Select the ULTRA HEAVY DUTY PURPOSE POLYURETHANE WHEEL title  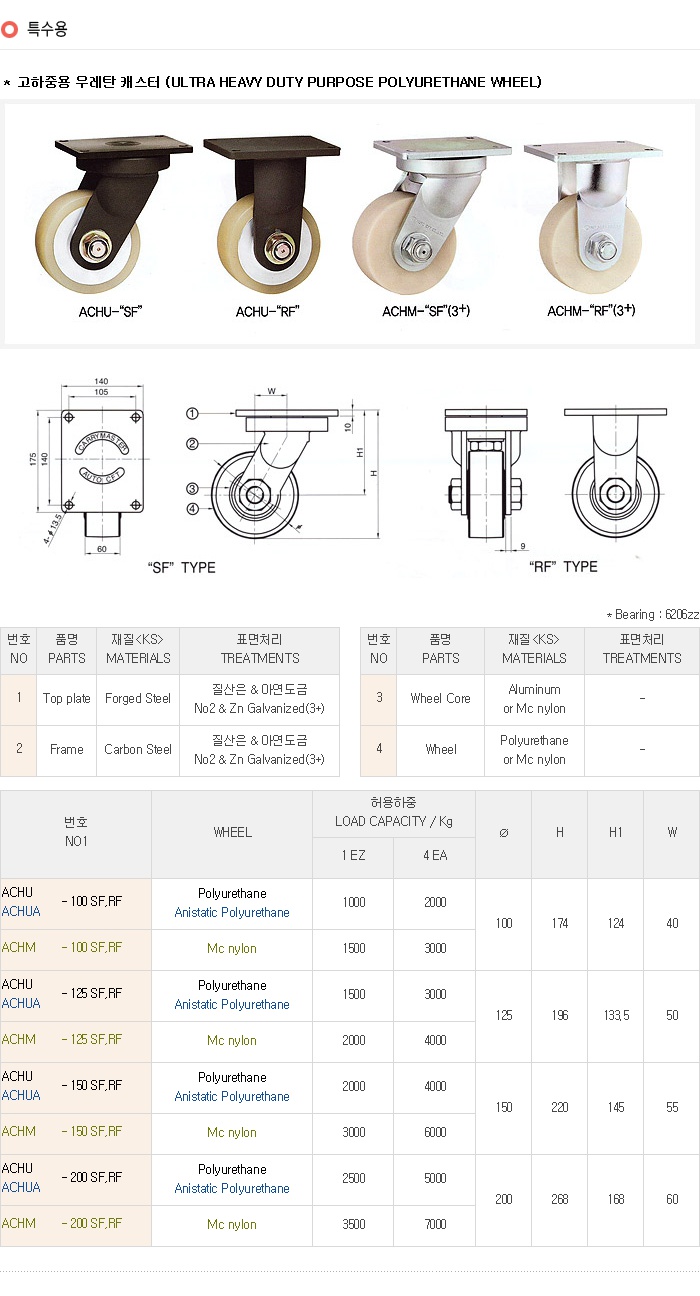point(354,82)
